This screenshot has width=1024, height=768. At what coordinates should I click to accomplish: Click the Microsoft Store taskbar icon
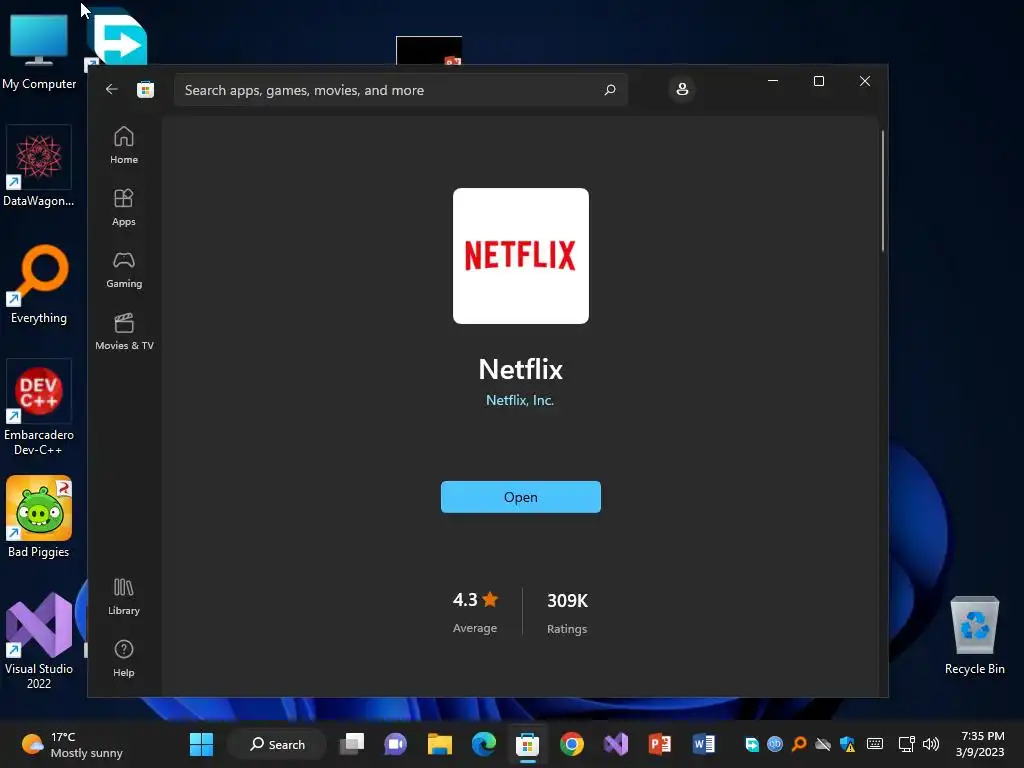coord(527,744)
